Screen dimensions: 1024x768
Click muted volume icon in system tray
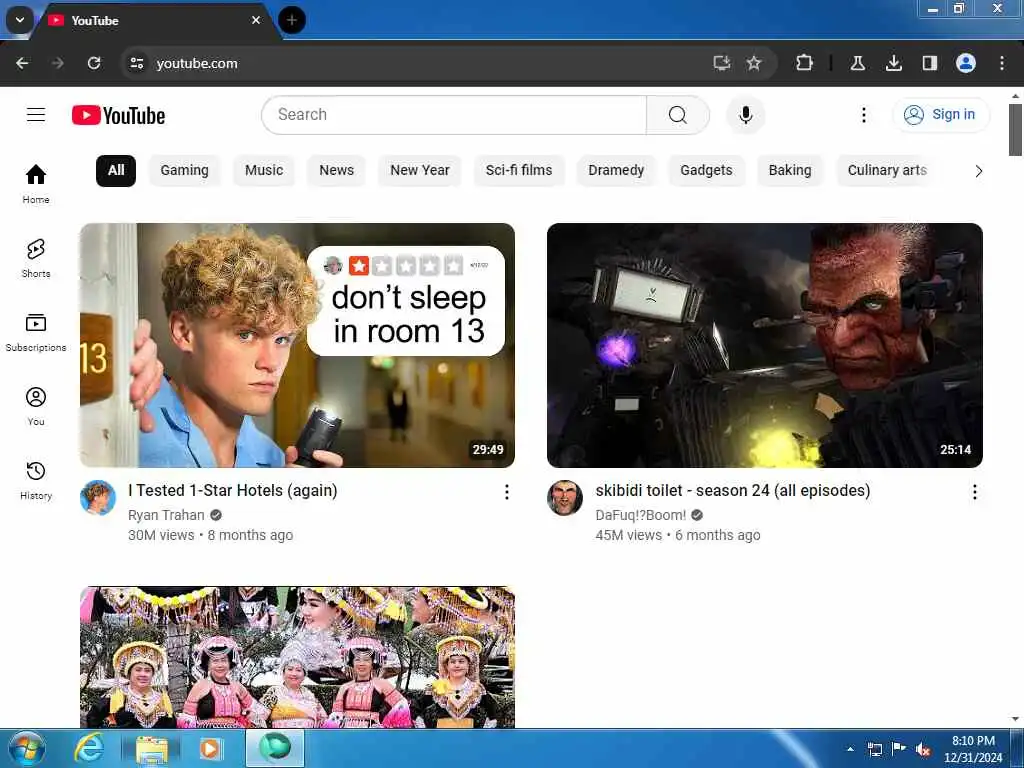pyautogui.click(x=923, y=750)
